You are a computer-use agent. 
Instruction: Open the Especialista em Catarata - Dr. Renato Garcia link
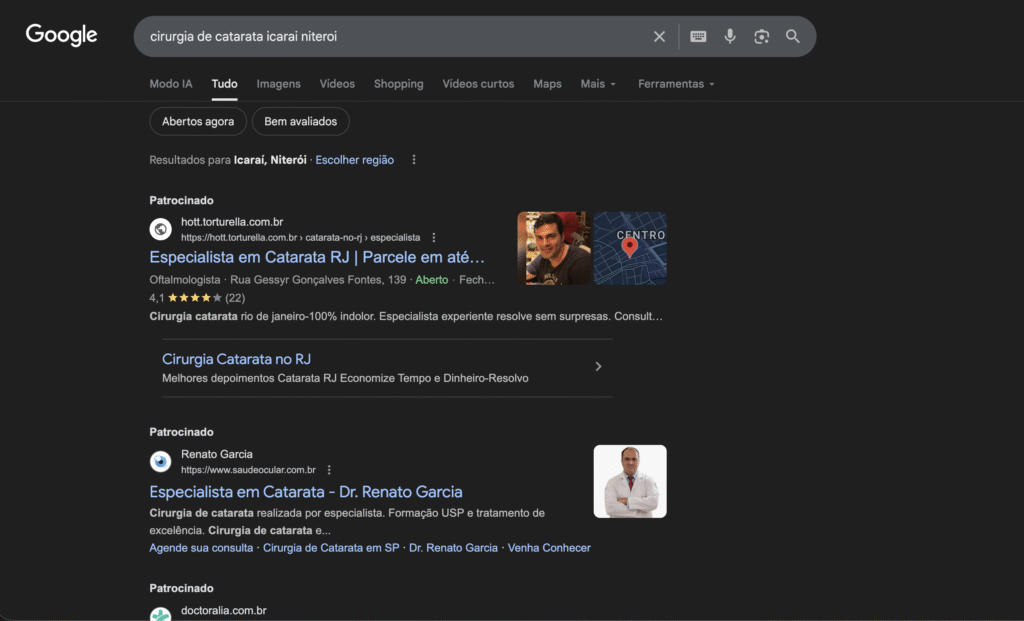click(306, 492)
